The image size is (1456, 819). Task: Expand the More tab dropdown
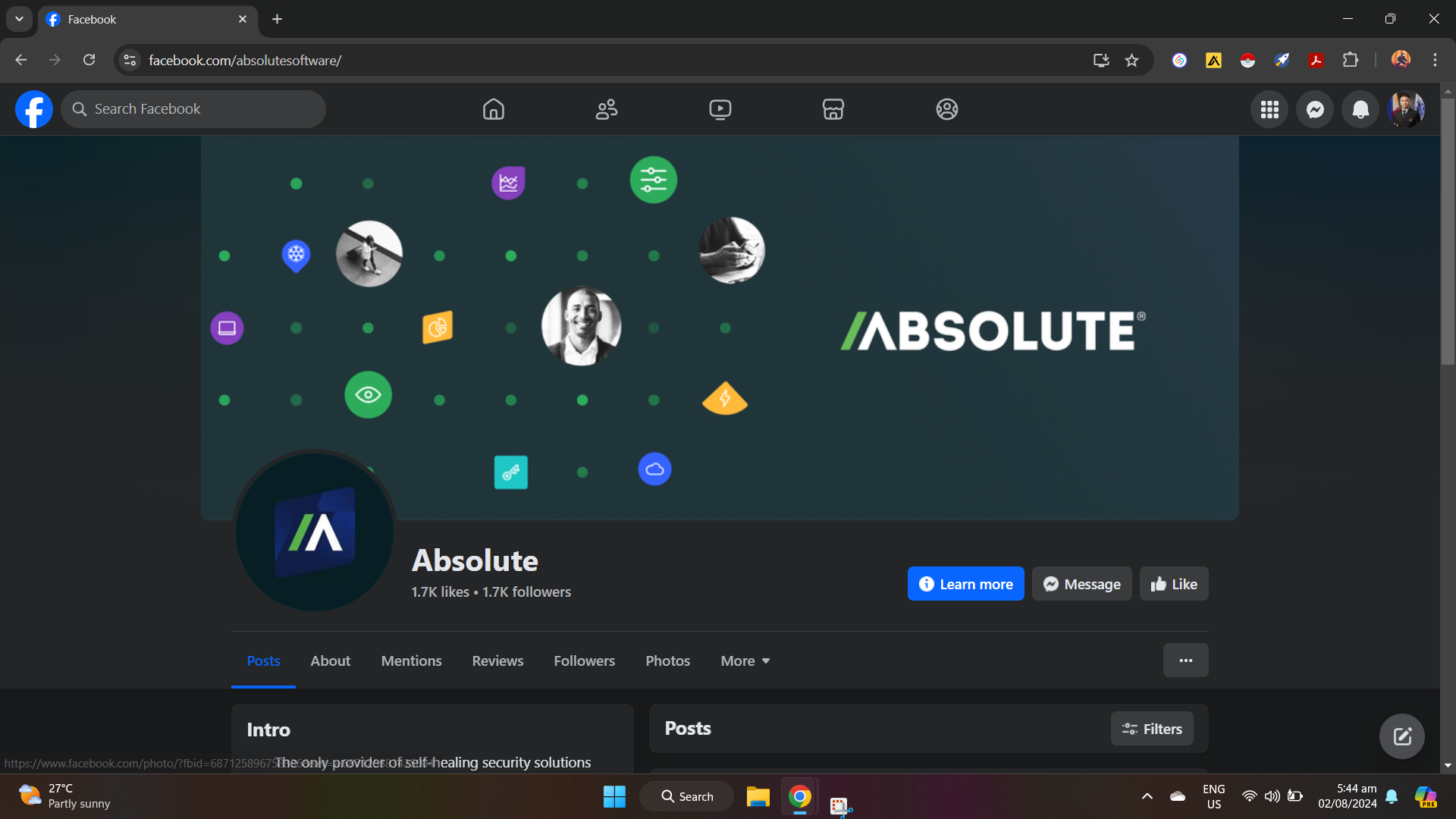745,661
